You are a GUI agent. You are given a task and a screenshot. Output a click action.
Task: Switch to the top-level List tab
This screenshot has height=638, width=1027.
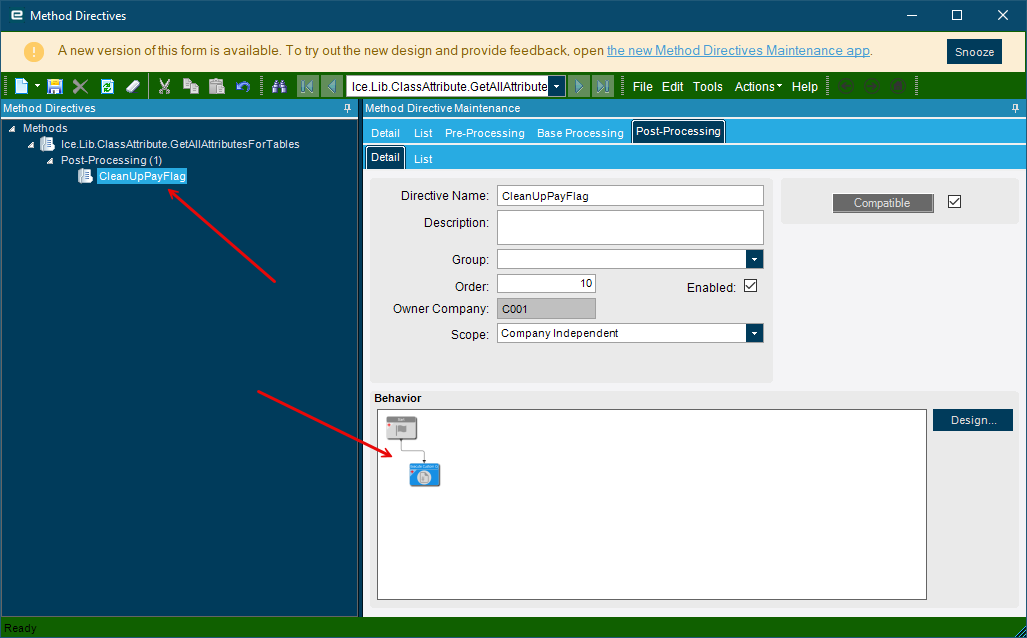pyautogui.click(x=423, y=133)
